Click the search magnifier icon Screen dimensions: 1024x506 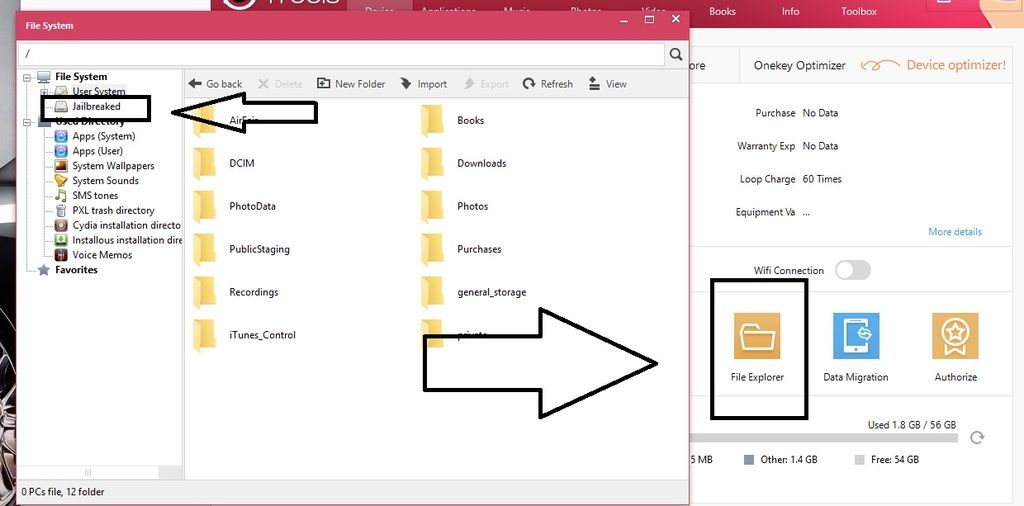pos(677,54)
